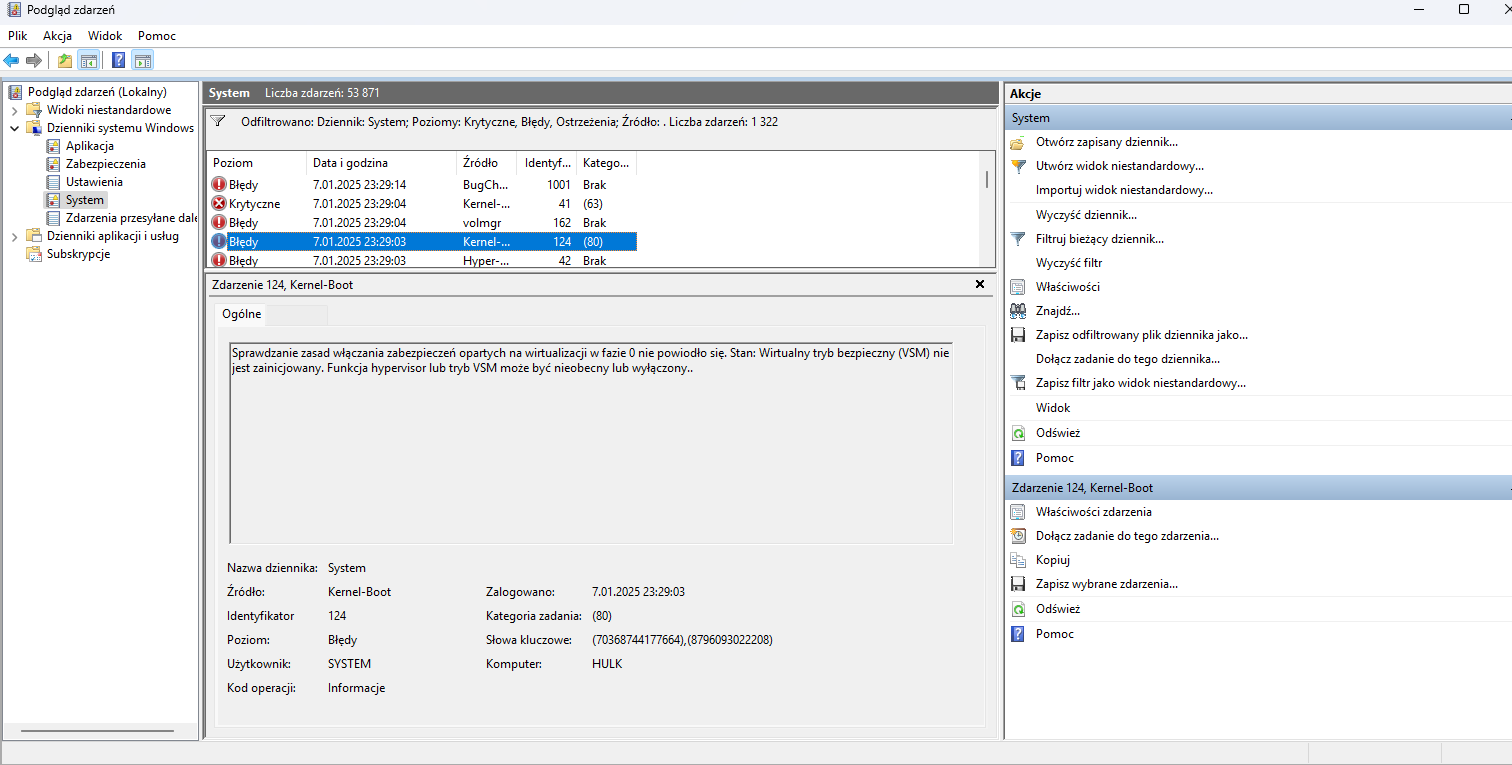Image resolution: width=1512 pixels, height=765 pixels.
Task: Click Właściwości zdarzenia action
Action: tap(1093, 512)
